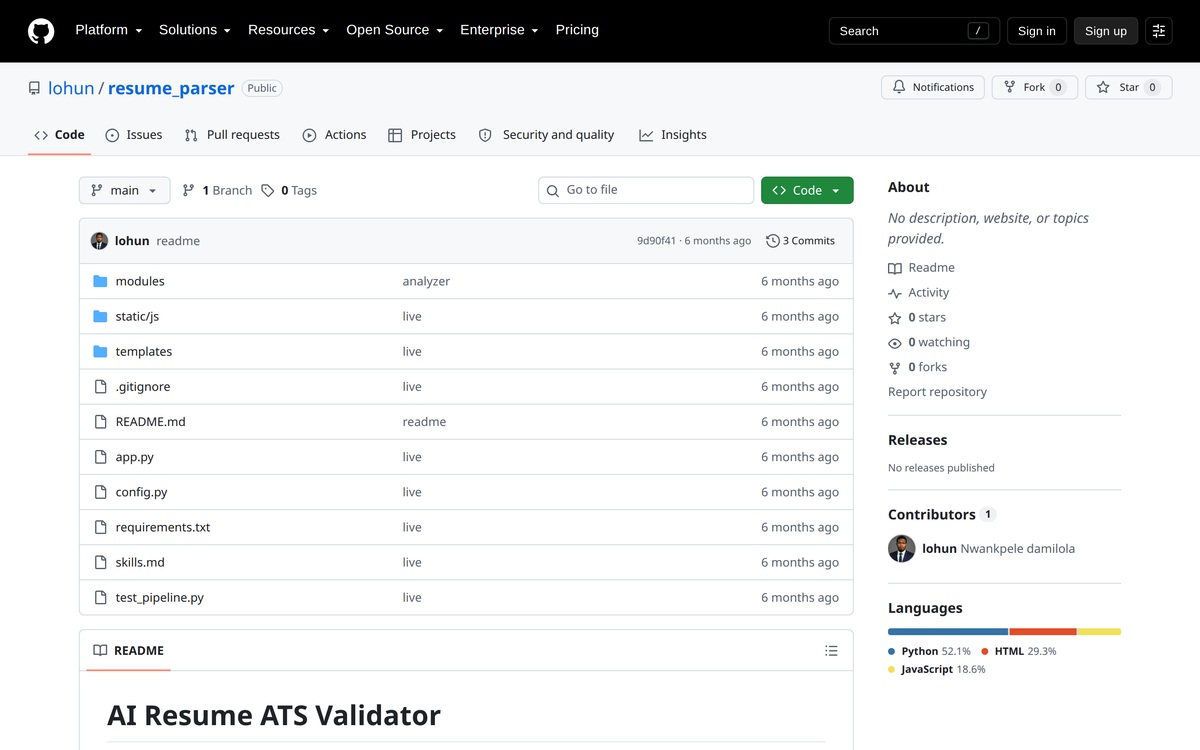1200x750 pixels.
Task: Open the config.py file
Action: pyautogui.click(x=142, y=492)
